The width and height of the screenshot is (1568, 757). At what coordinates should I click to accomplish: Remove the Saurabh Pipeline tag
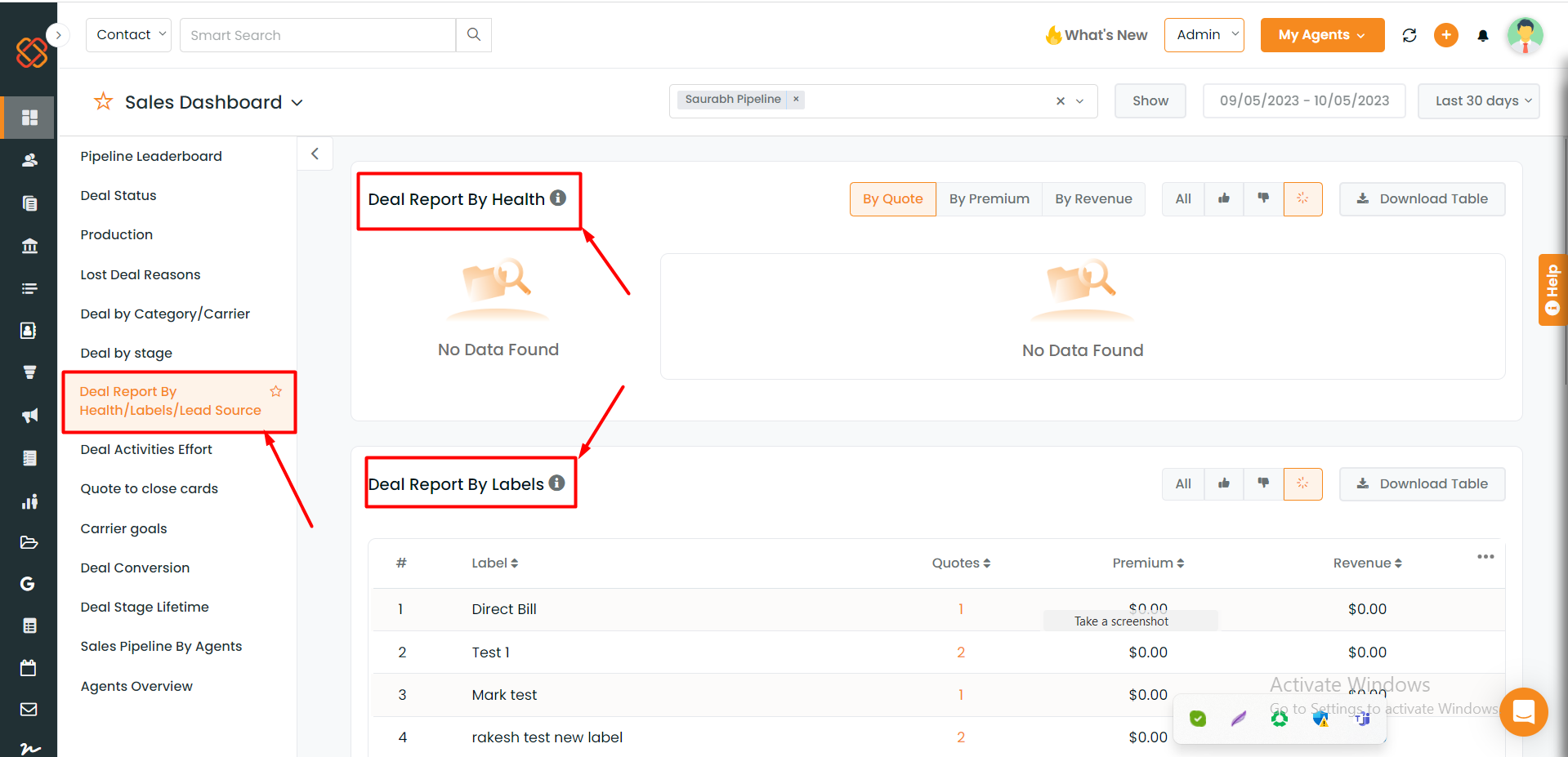[796, 99]
